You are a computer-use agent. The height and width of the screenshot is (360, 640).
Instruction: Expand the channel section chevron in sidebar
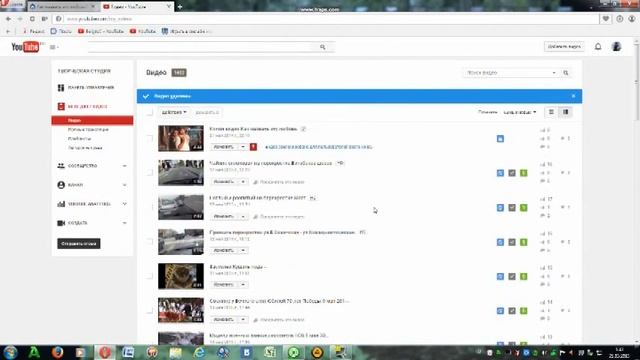(x=124, y=185)
